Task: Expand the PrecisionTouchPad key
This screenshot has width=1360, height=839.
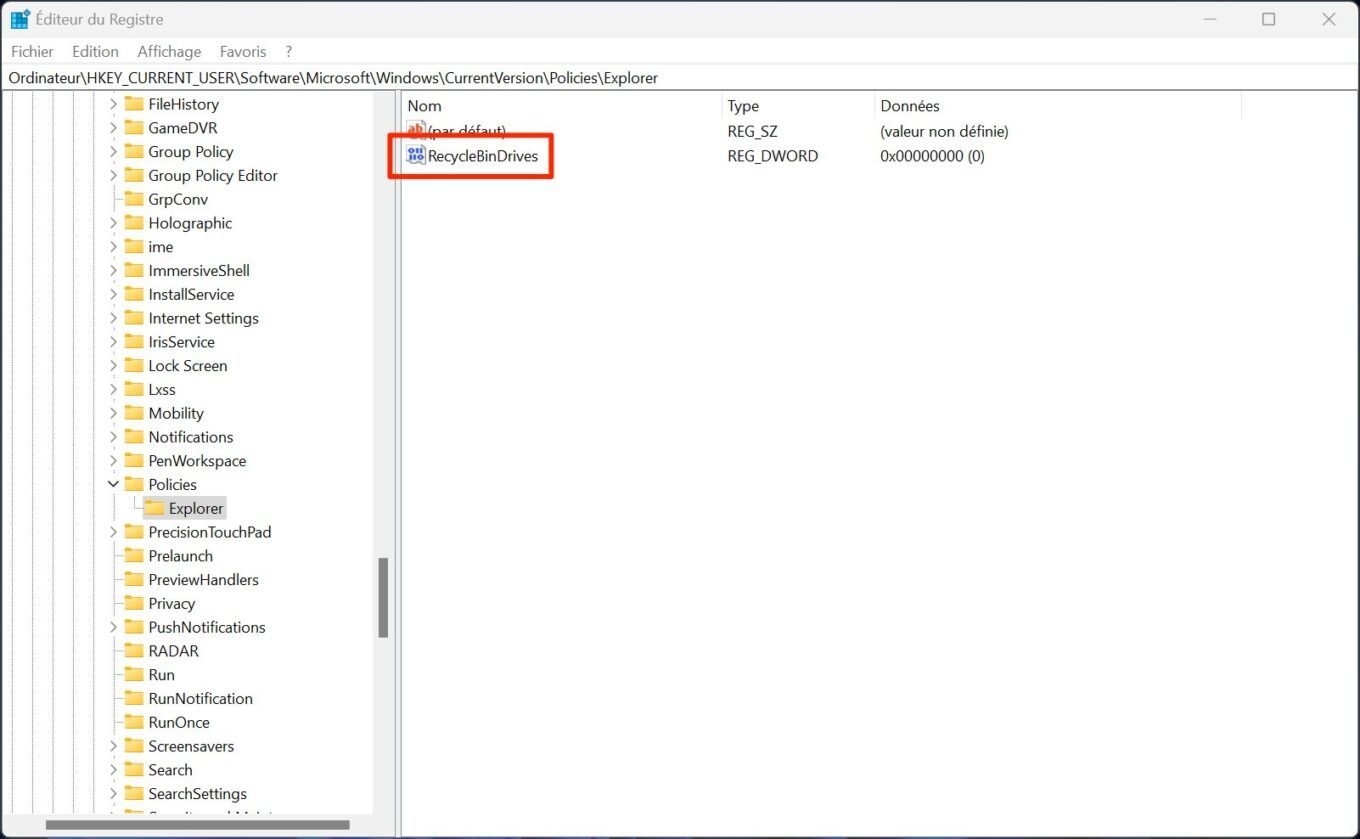Action: click(x=113, y=532)
